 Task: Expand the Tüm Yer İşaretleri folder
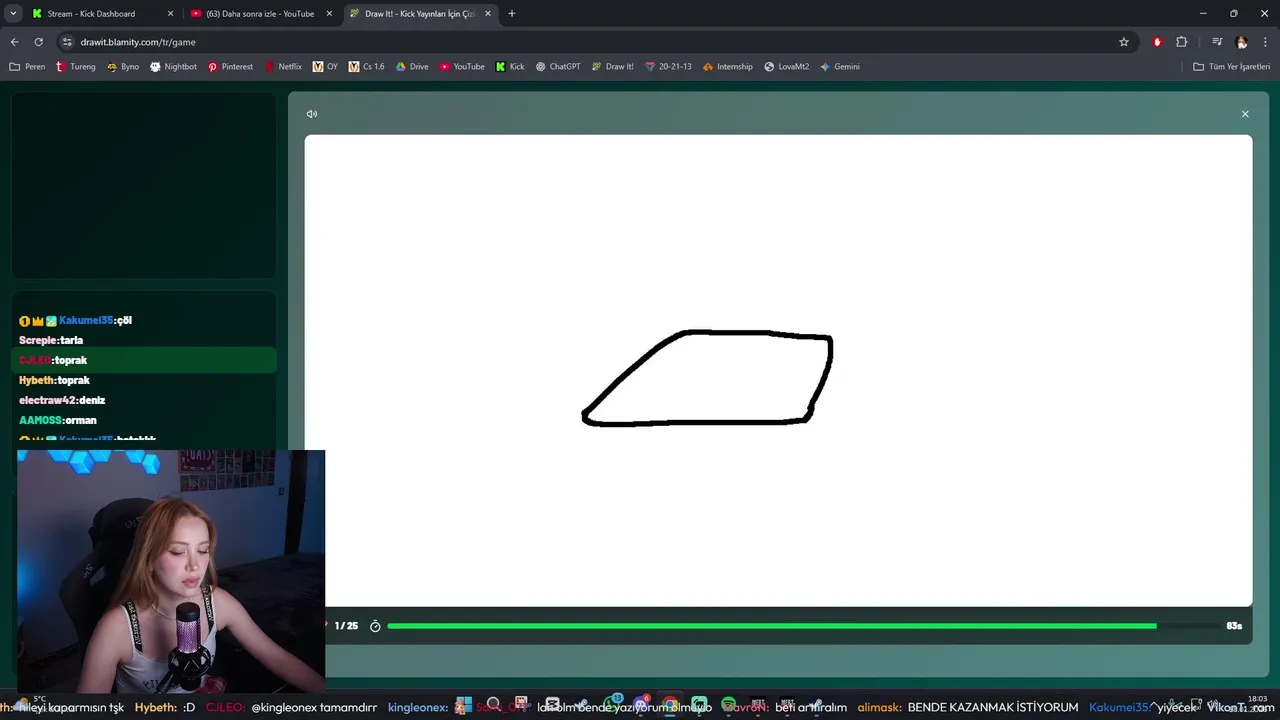tap(1232, 67)
